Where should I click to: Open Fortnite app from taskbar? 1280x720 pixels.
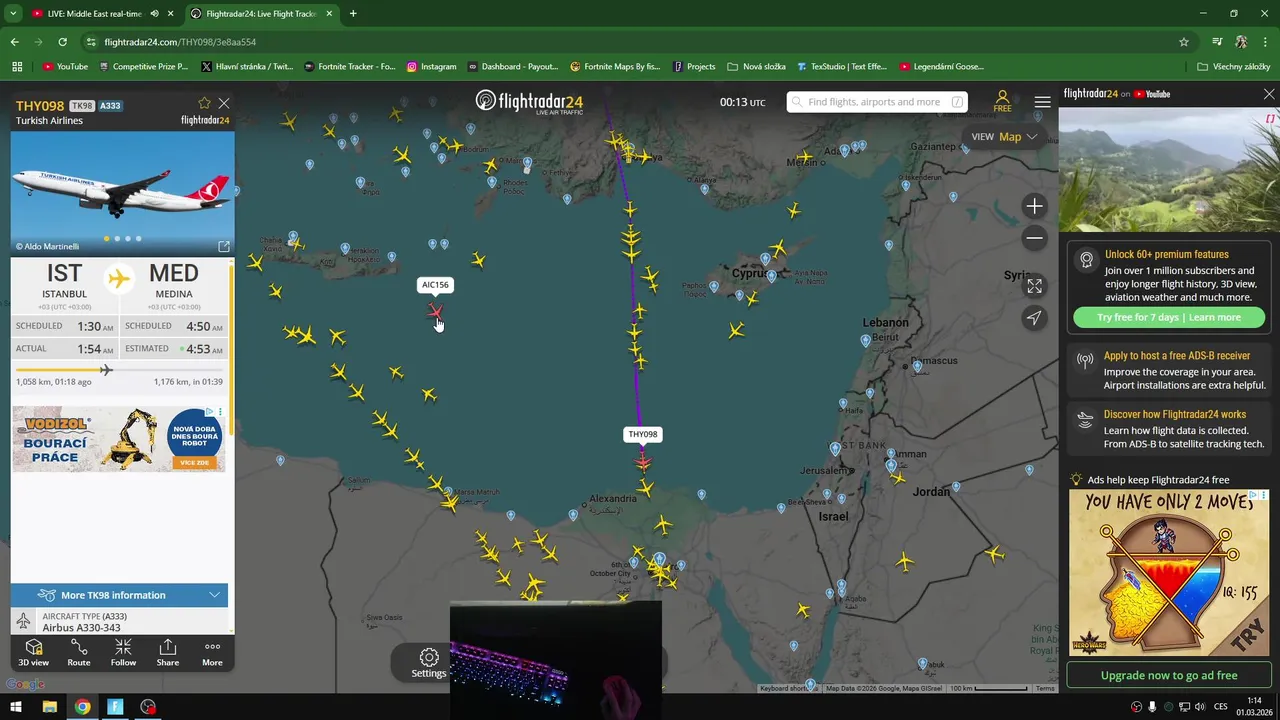click(115, 707)
